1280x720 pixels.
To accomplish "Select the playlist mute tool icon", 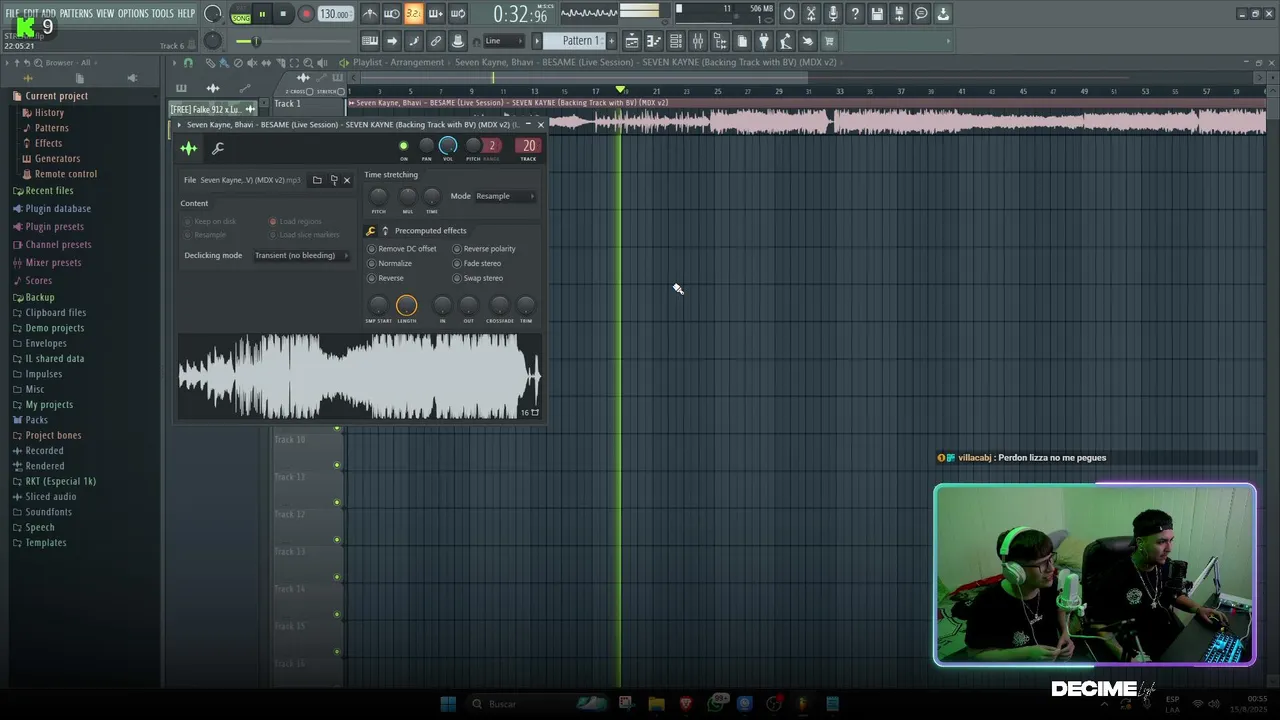I will click(252, 63).
